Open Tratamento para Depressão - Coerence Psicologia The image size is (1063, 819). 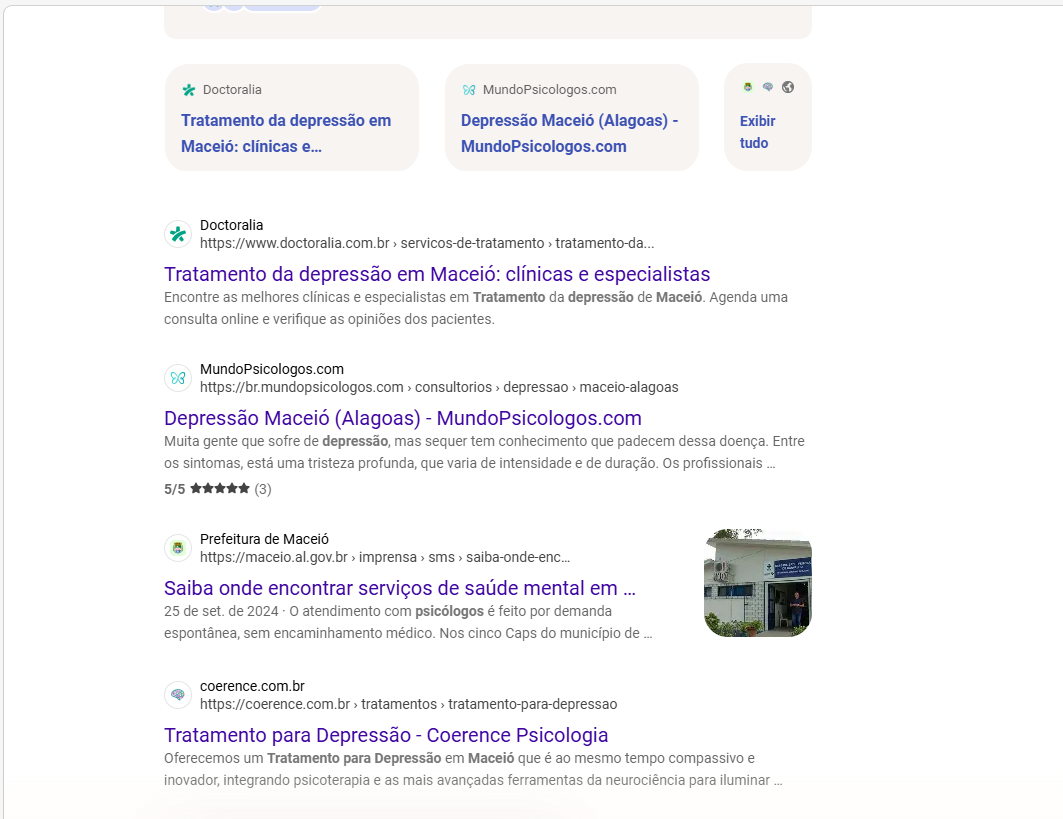pyautogui.click(x=386, y=735)
